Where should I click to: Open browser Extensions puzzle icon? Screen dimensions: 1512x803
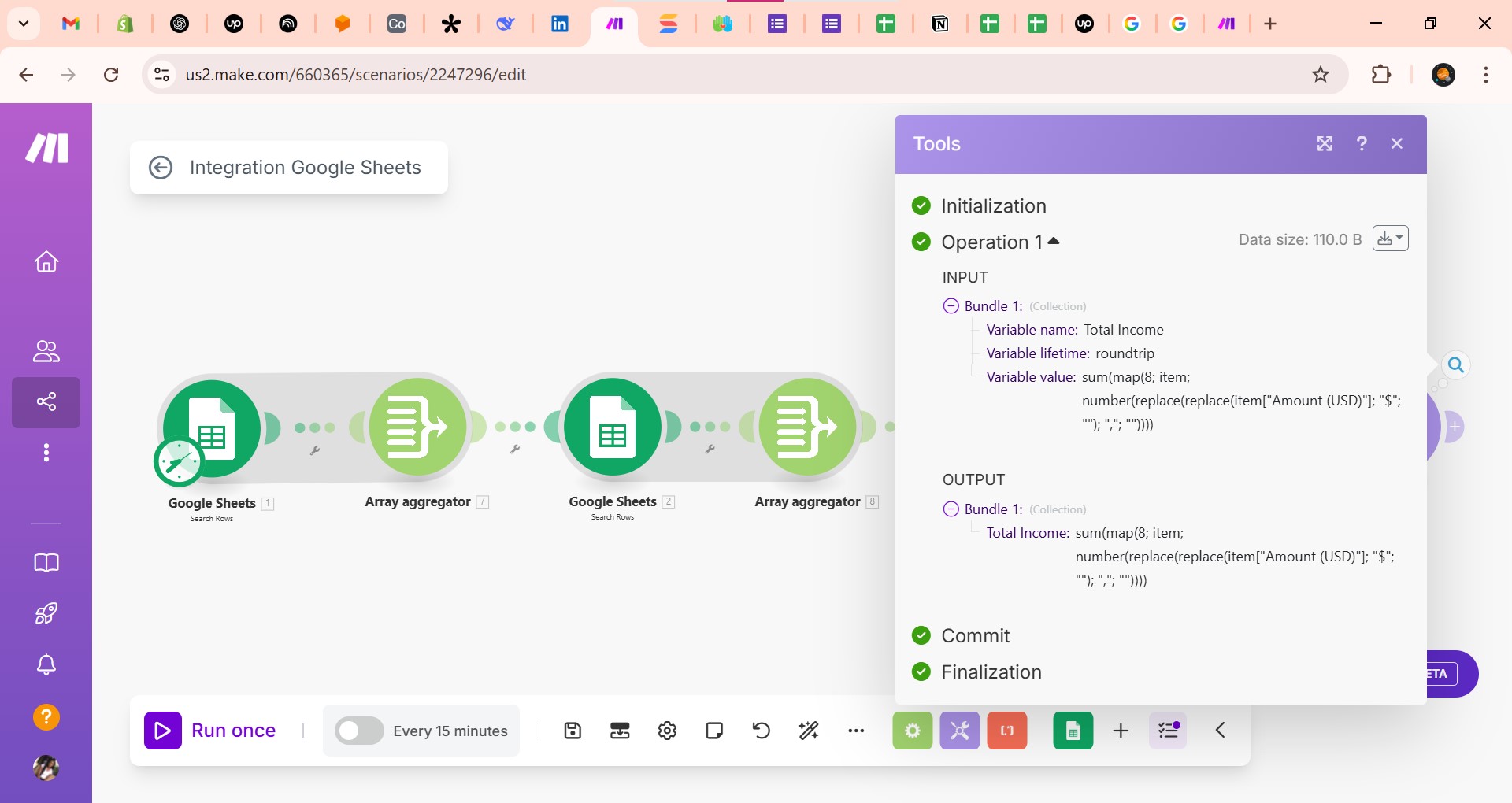1381,75
